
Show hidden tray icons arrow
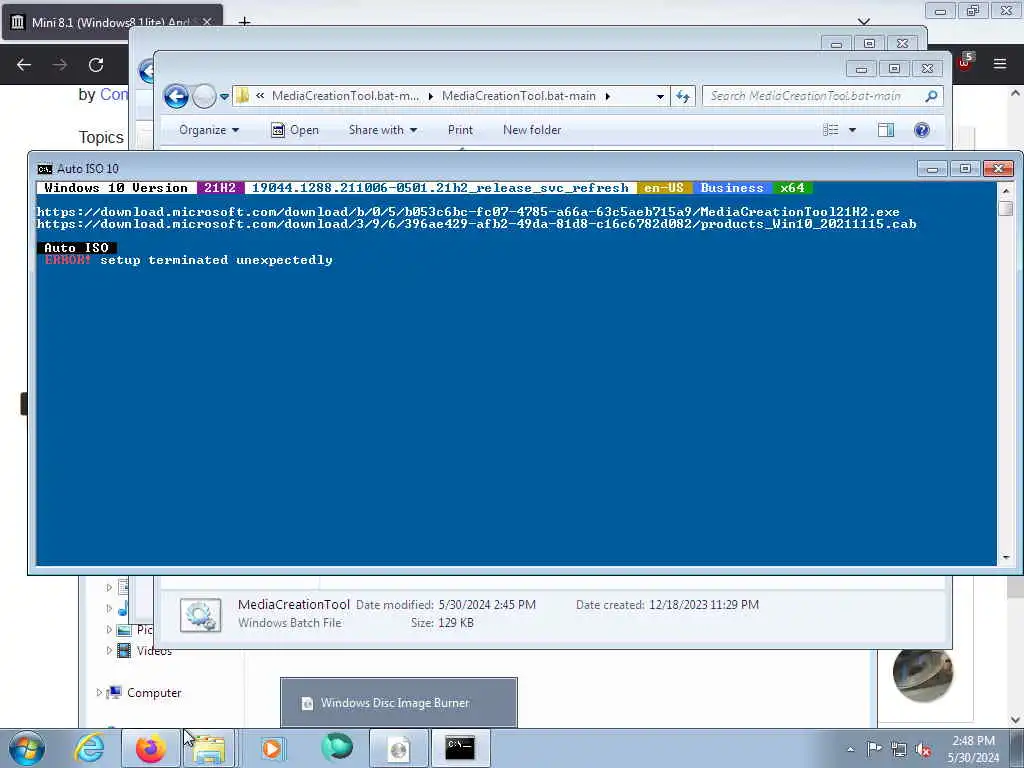[850, 749]
